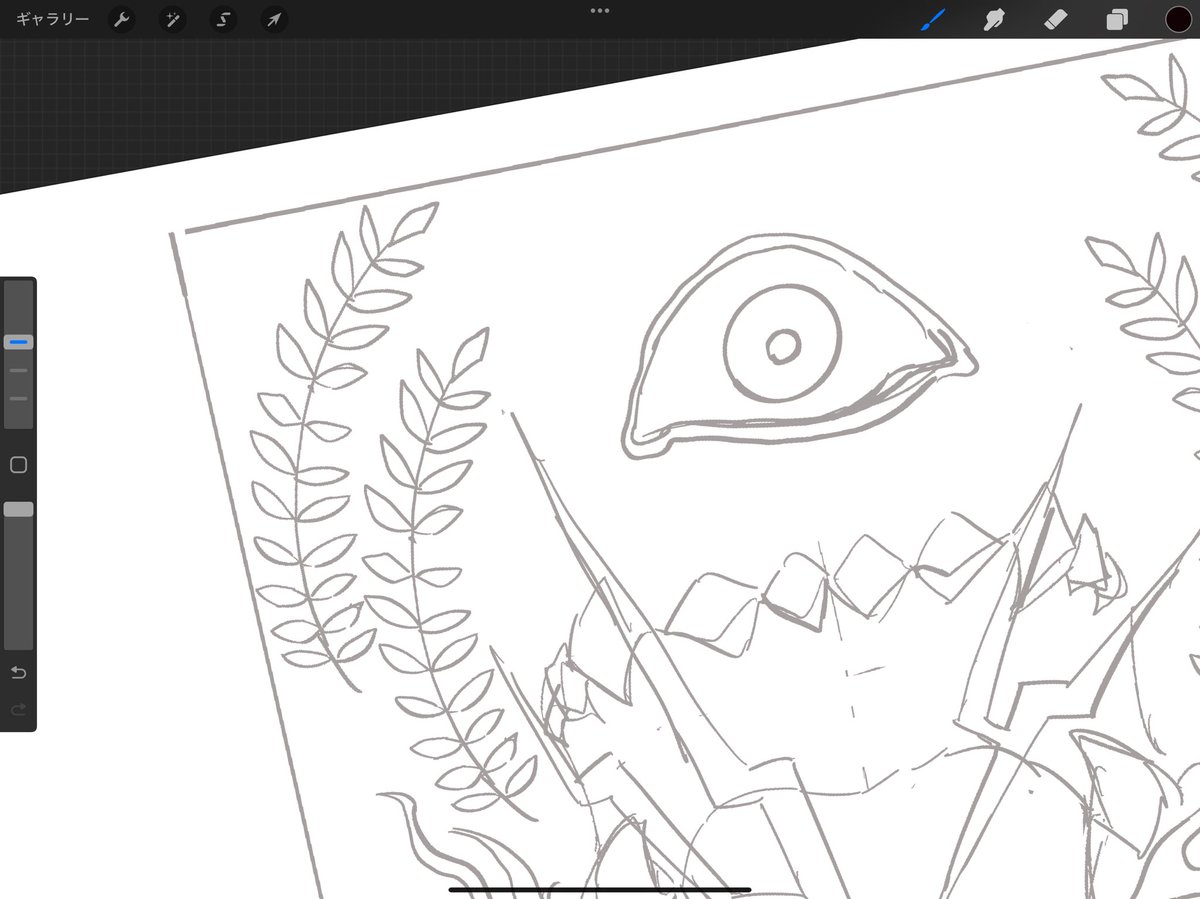Image resolution: width=1200 pixels, height=899 pixels.
Task: Tap the three-dot multitasking menu at top
Action: 600,10
